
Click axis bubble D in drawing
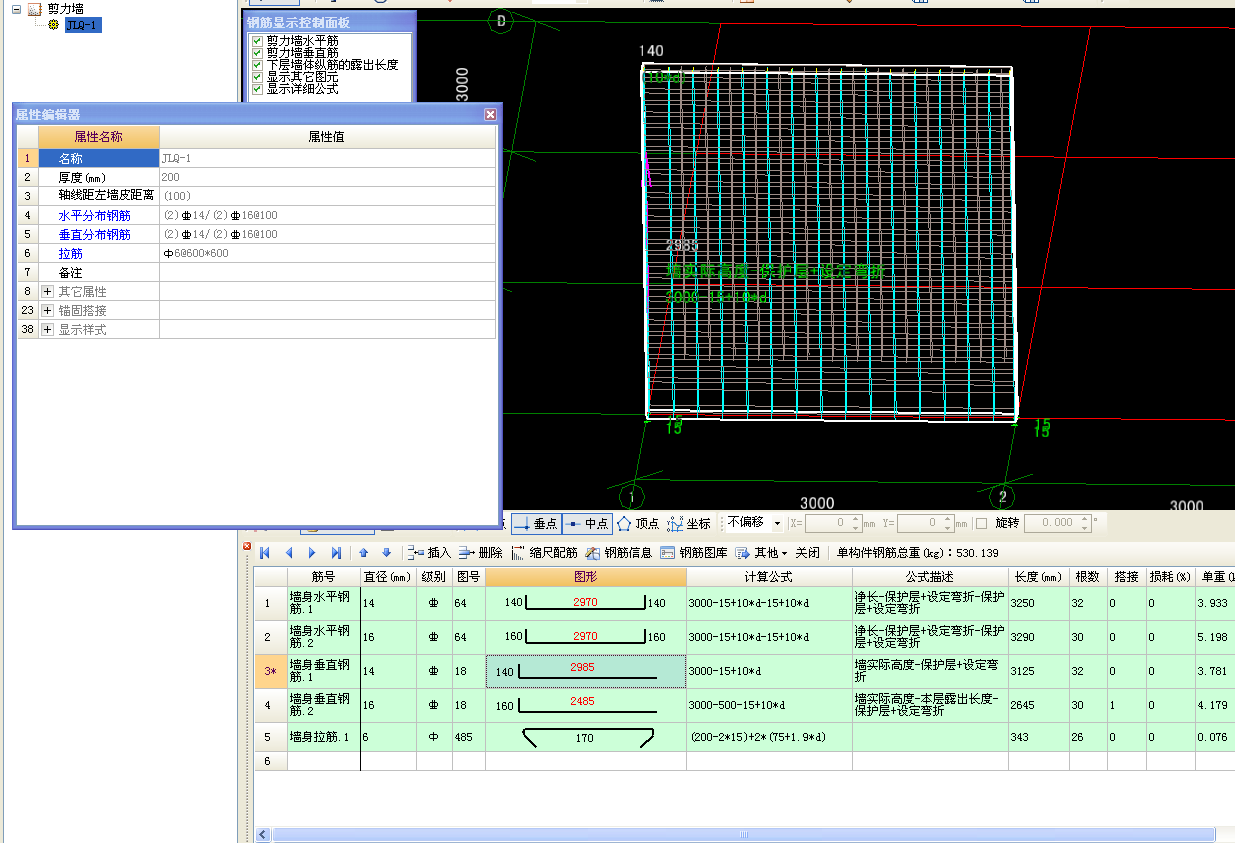click(501, 20)
